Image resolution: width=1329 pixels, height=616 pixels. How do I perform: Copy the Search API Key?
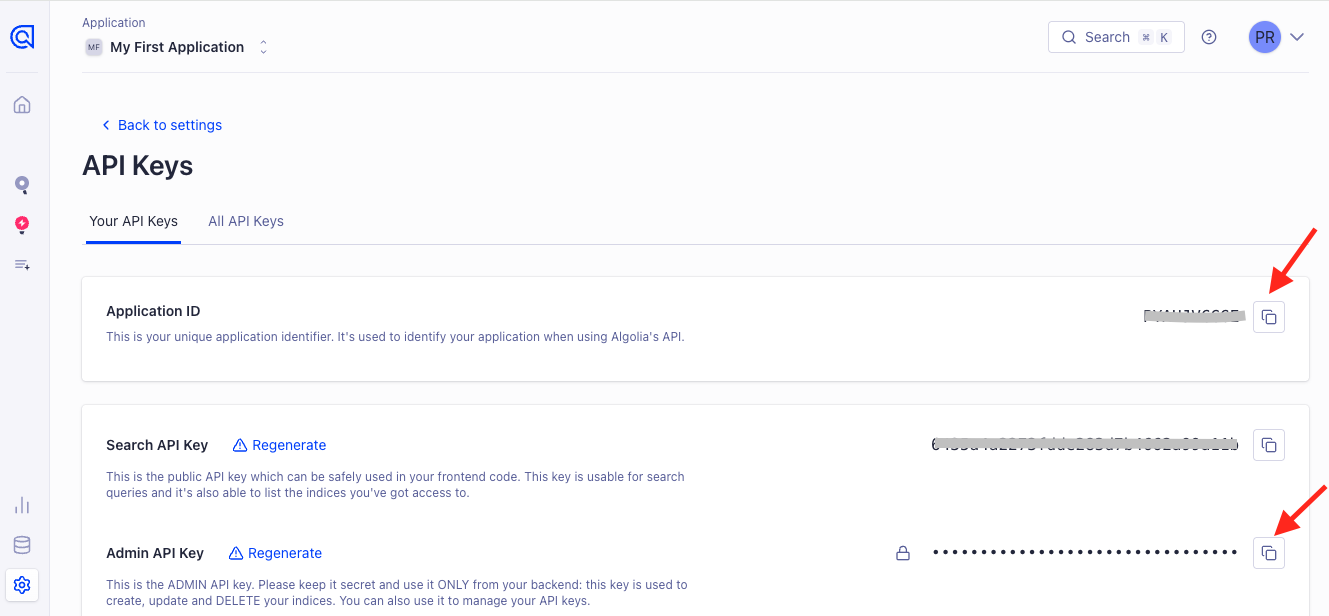tap(1269, 445)
